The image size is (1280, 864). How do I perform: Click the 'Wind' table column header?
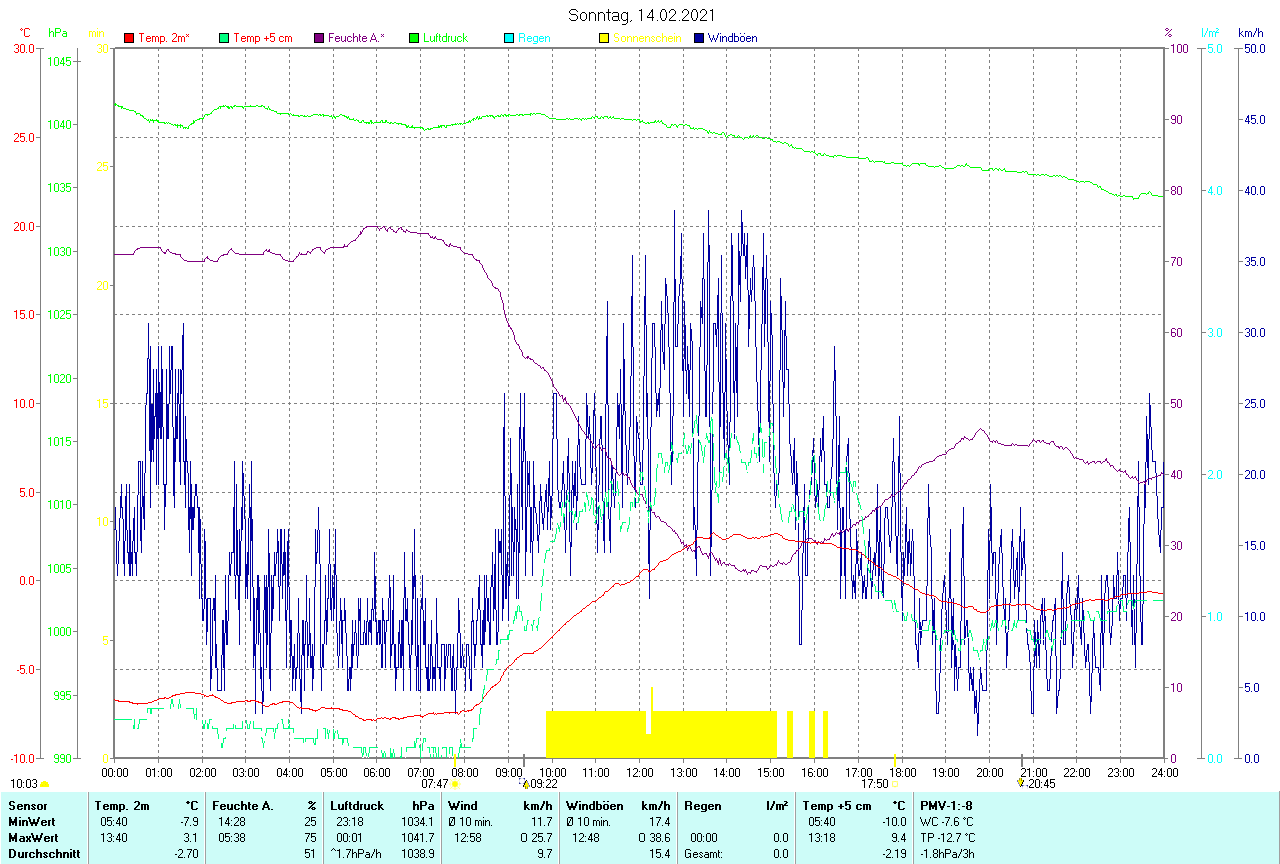(x=463, y=805)
